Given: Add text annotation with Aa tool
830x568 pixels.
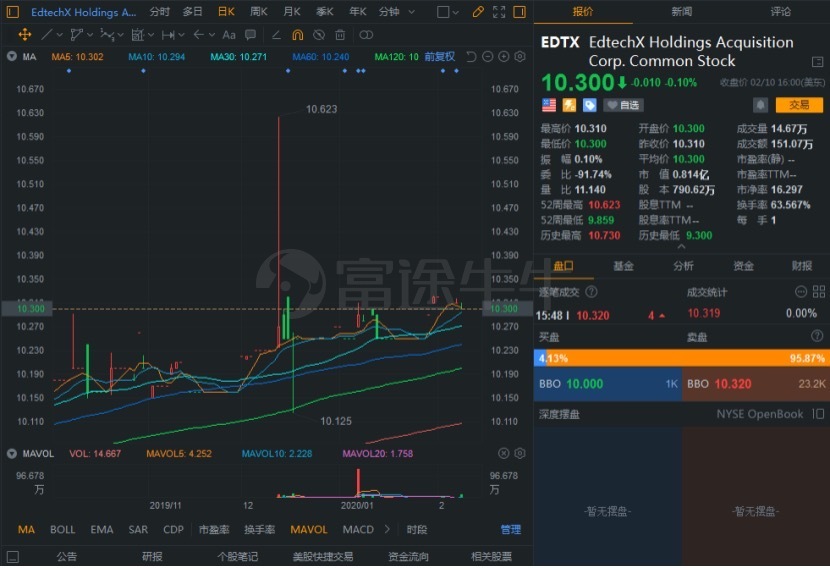Looking at the screenshot, I should coord(229,35).
